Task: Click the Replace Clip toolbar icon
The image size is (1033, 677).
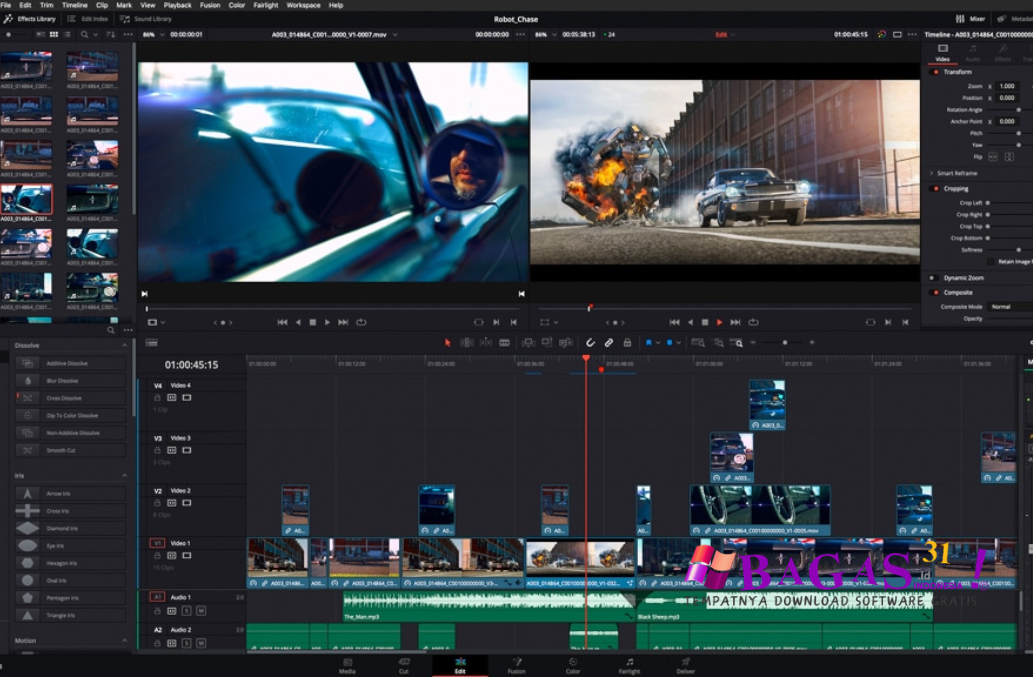Action: click(565, 342)
